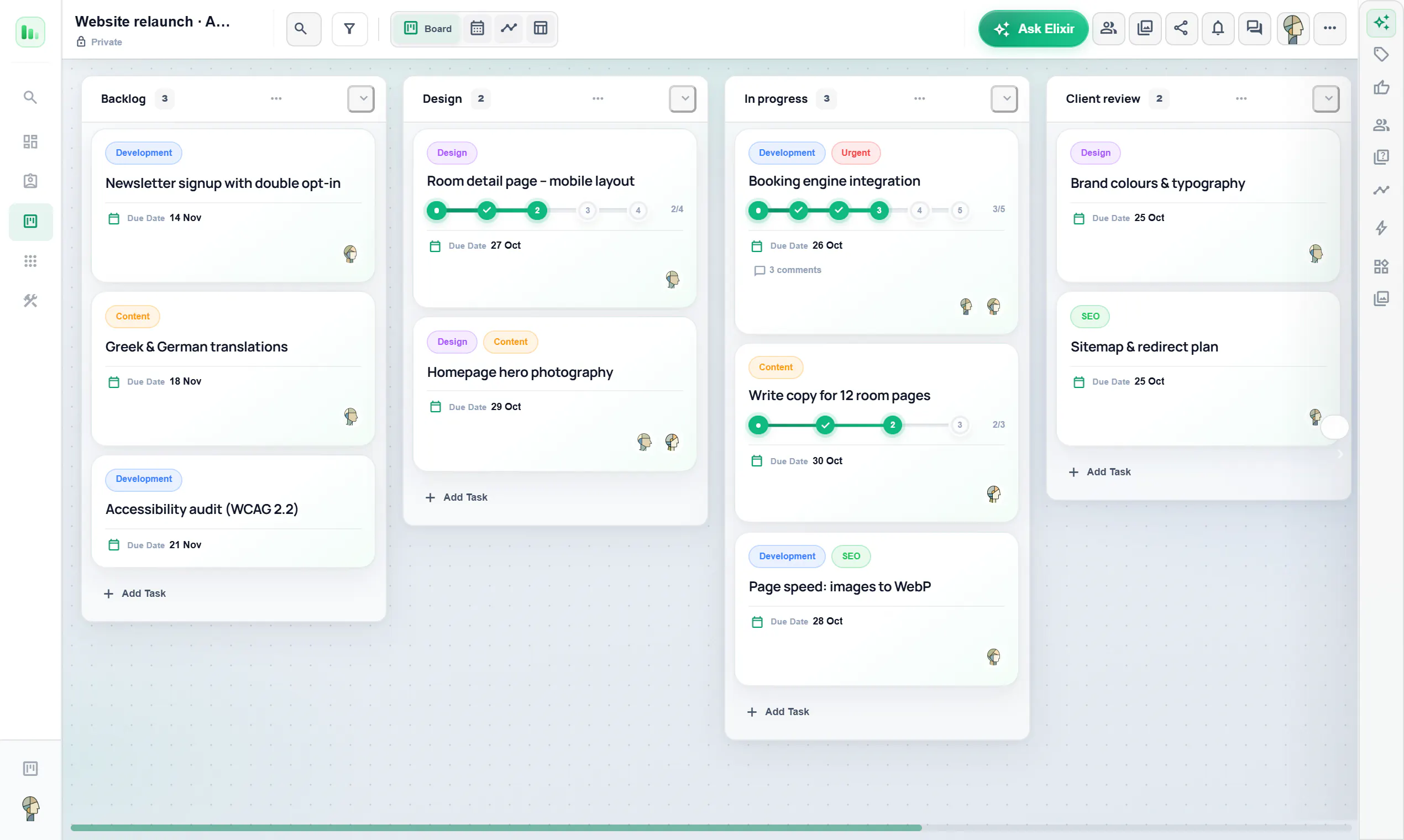Open the dashboard icon in left sidebar

30,141
